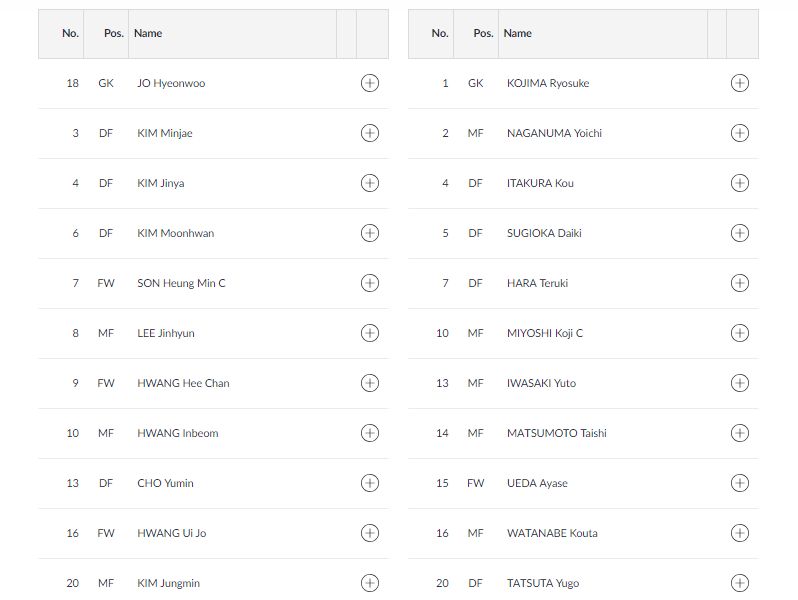The height and width of the screenshot is (600, 798).
Task: Expand WATANABE Kouta's row
Action: coord(740,533)
